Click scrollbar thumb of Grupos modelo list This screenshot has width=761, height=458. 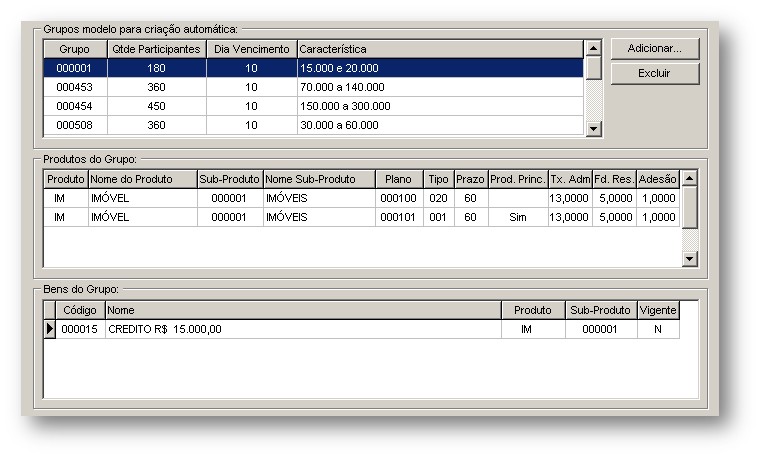pos(594,67)
